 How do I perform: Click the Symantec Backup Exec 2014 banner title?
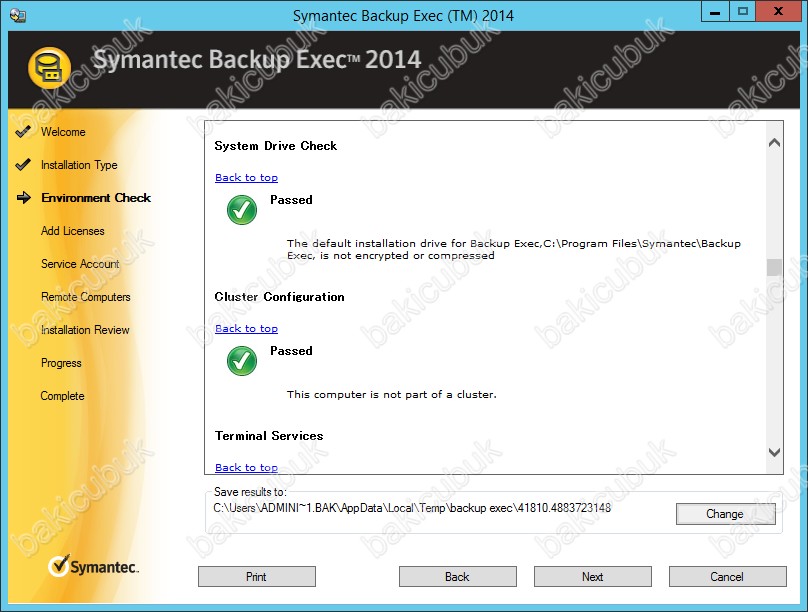(257, 59)
